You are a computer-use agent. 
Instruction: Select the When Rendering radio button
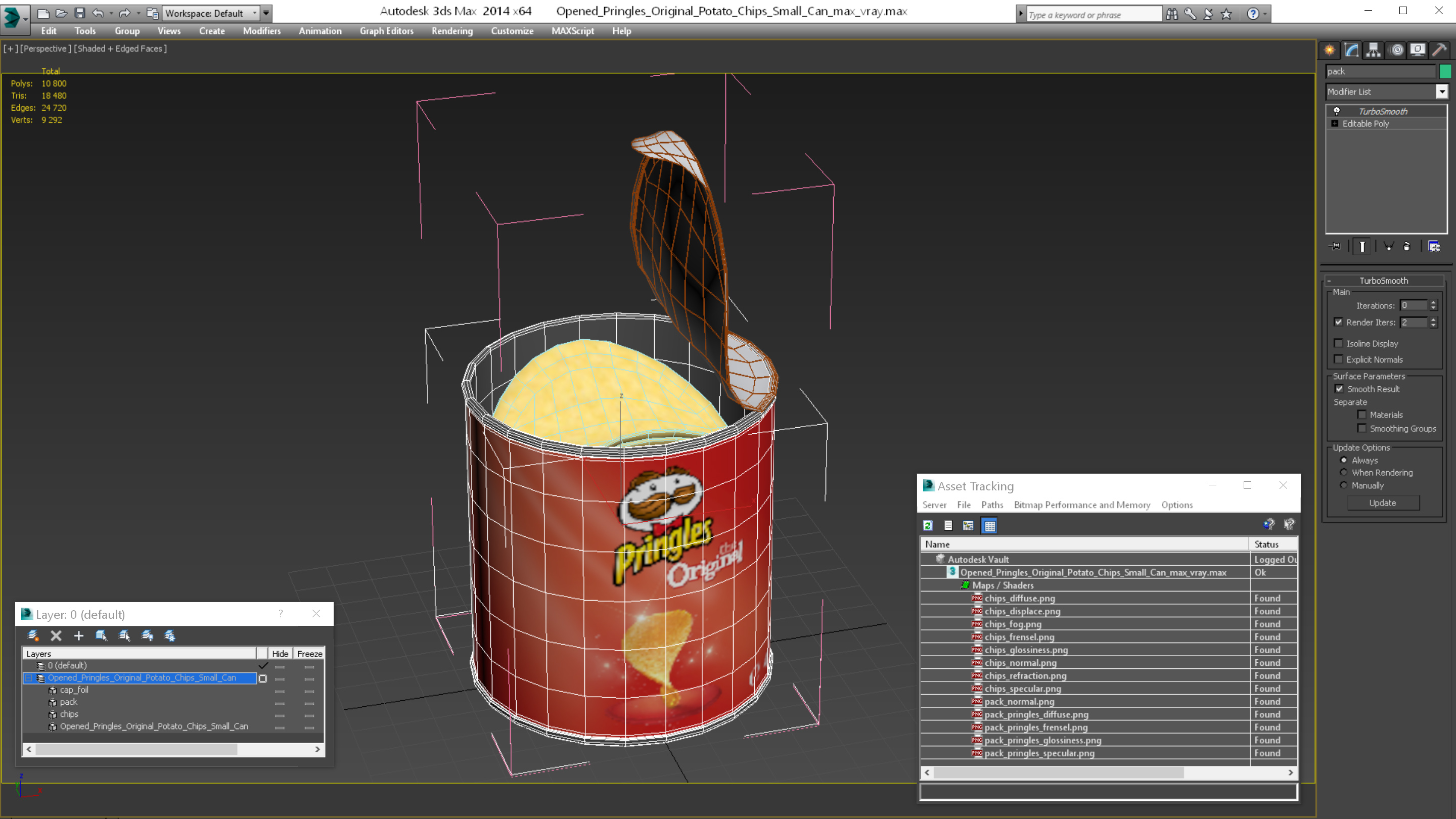(x=1344, y=473)
